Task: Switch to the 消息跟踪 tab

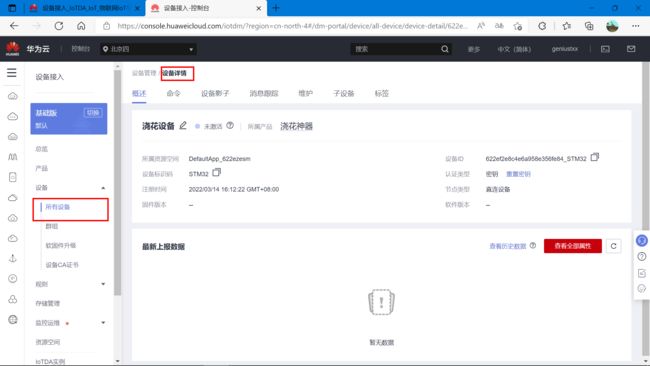Action: (x=264, y=93)
